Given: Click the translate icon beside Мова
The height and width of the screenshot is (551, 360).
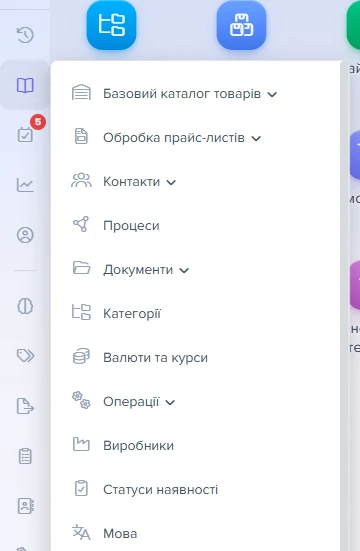Looking at the screenshot, I should pos(81,532).
